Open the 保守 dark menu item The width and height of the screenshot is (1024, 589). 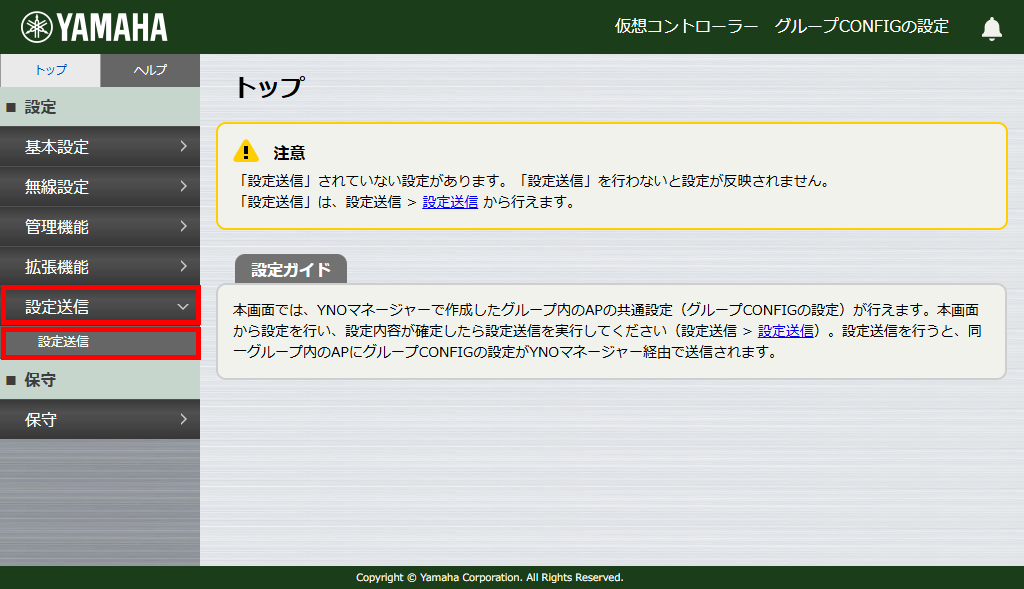[x=100, y=419]
